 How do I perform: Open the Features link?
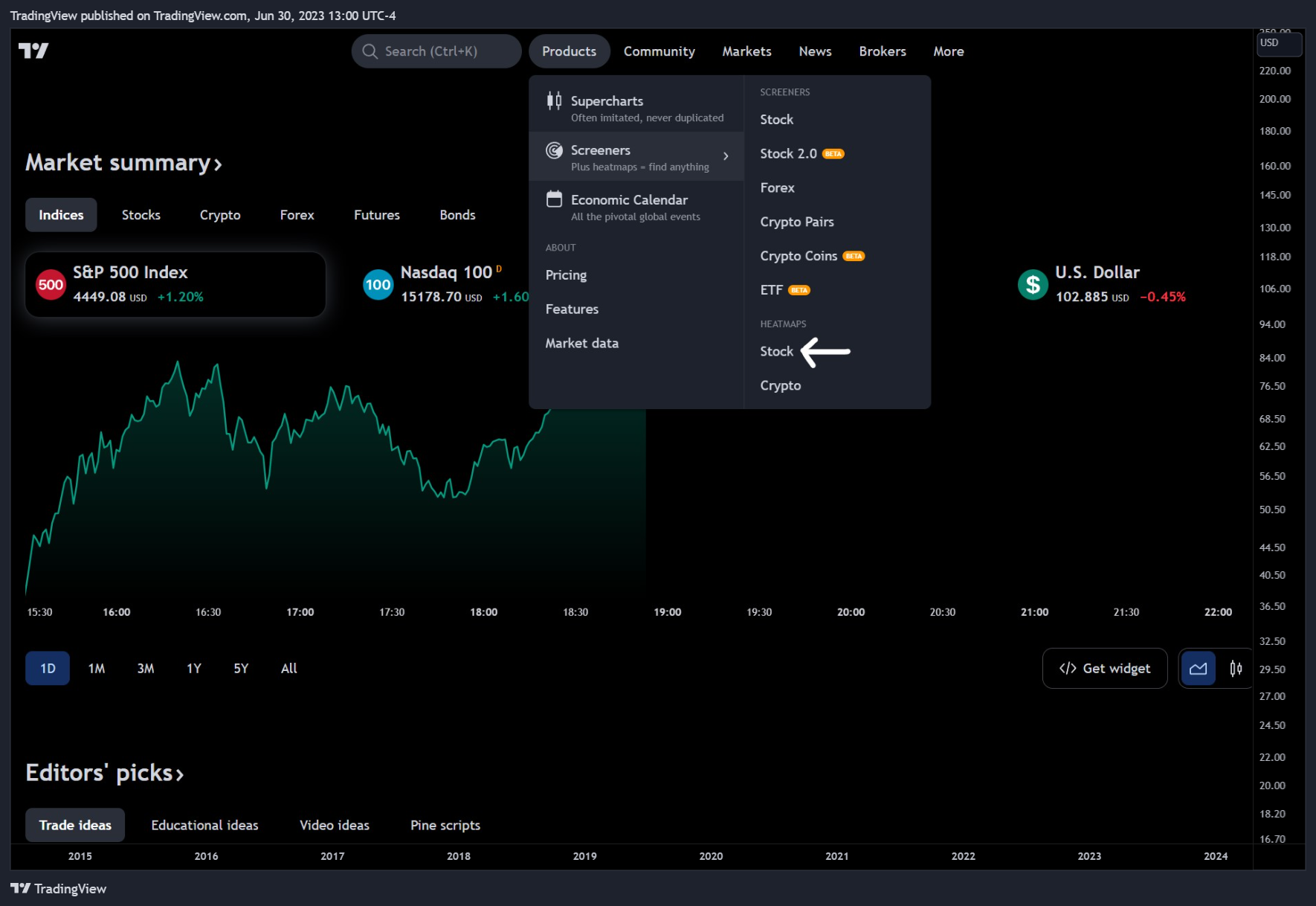pyautogui.click(x=572, y=309)
